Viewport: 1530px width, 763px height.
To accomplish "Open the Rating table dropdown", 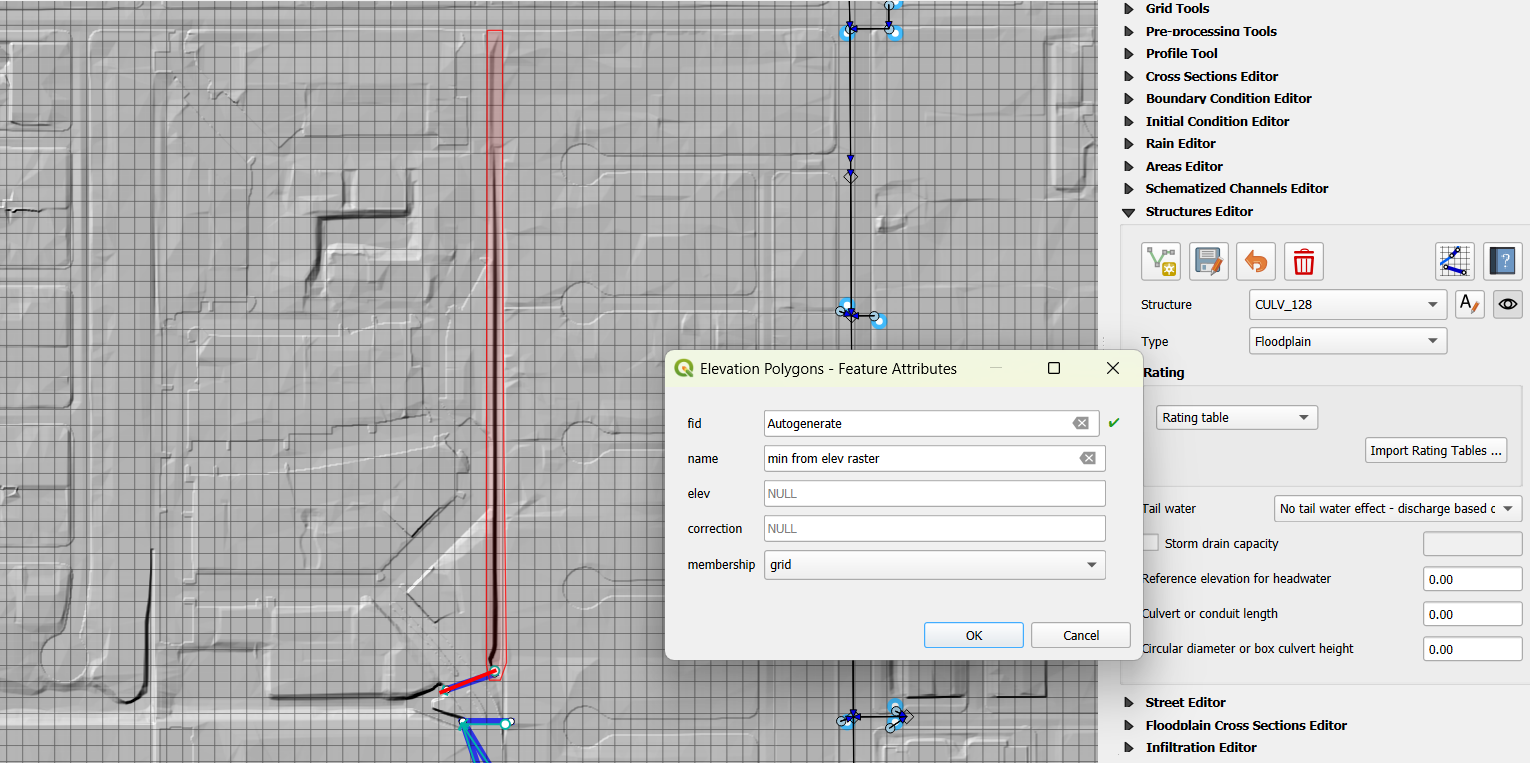I will tap(1236, 417).
